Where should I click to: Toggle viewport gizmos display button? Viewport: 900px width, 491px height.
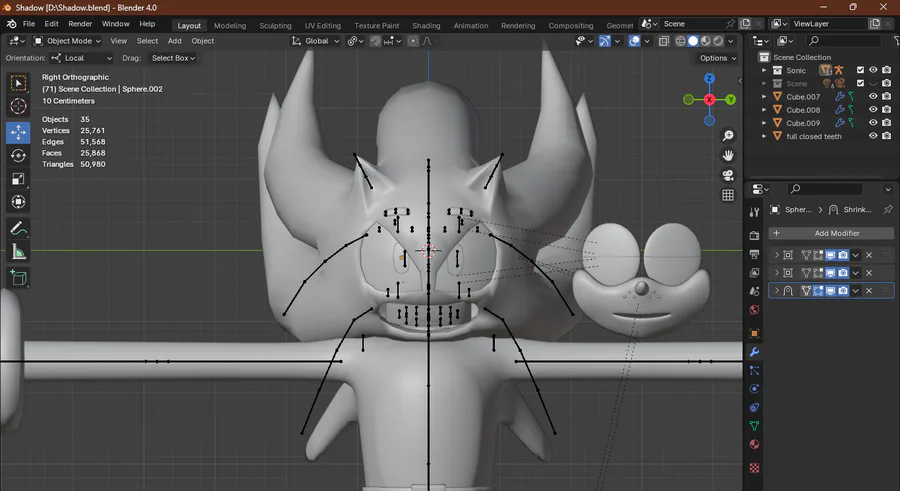(605, 41)
